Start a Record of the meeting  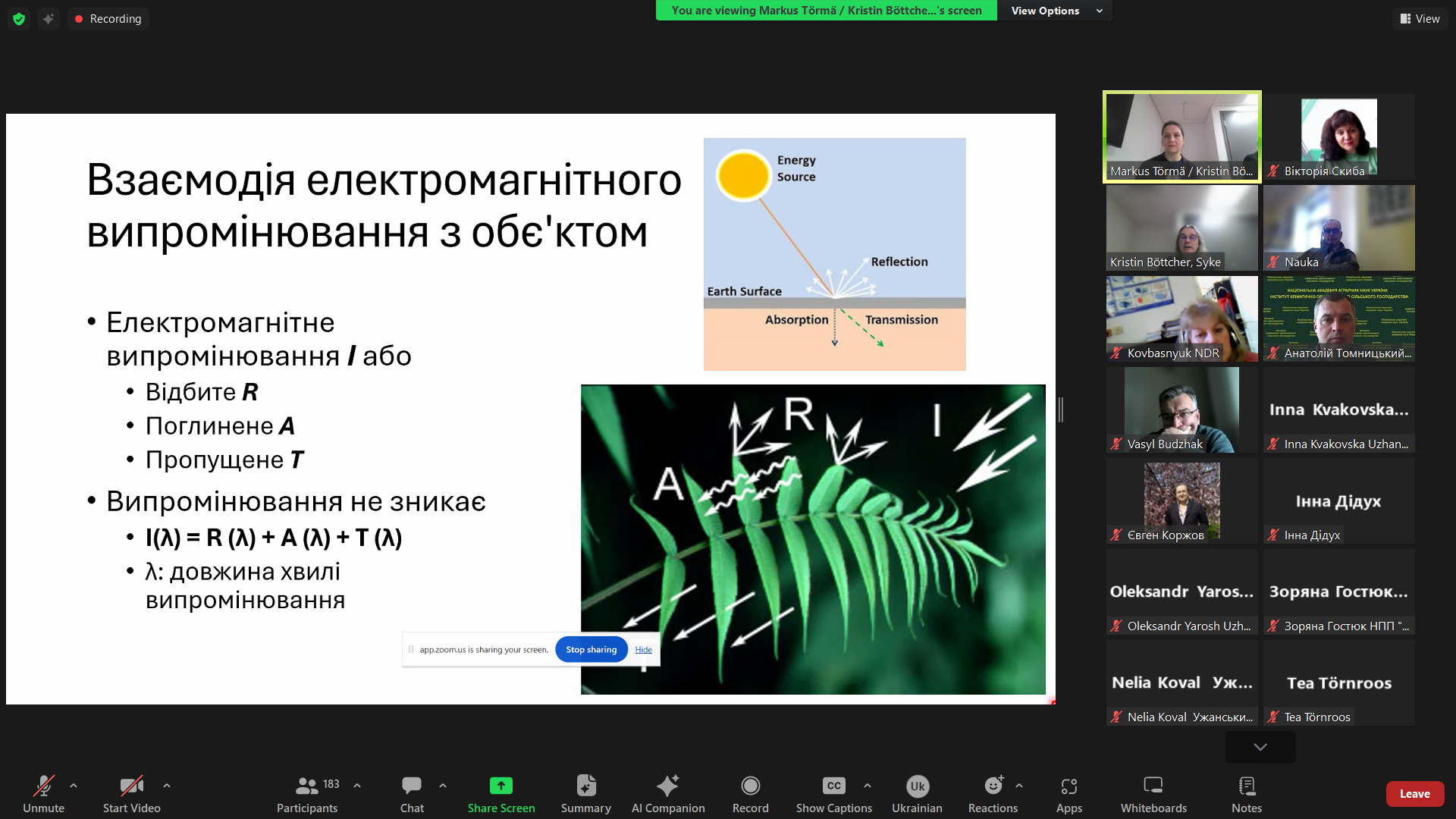[750, 793]
